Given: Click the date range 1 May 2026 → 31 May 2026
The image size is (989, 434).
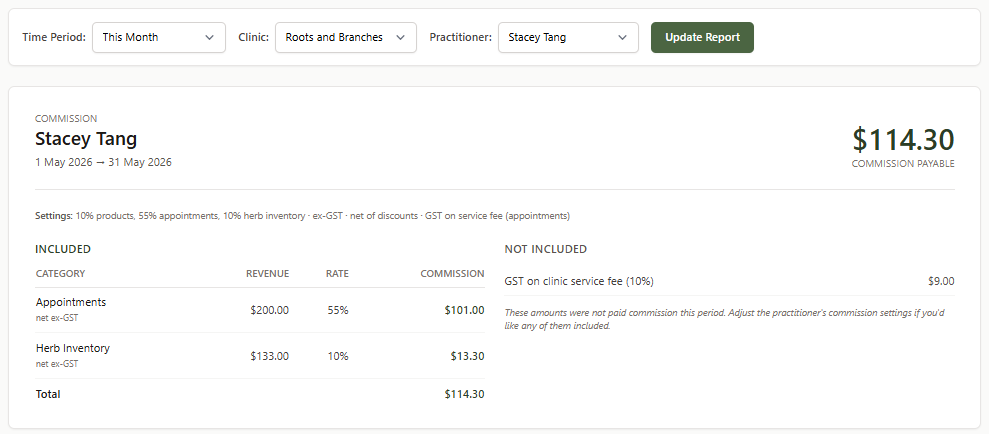Looking at the screenshot, I should (103, 162).
